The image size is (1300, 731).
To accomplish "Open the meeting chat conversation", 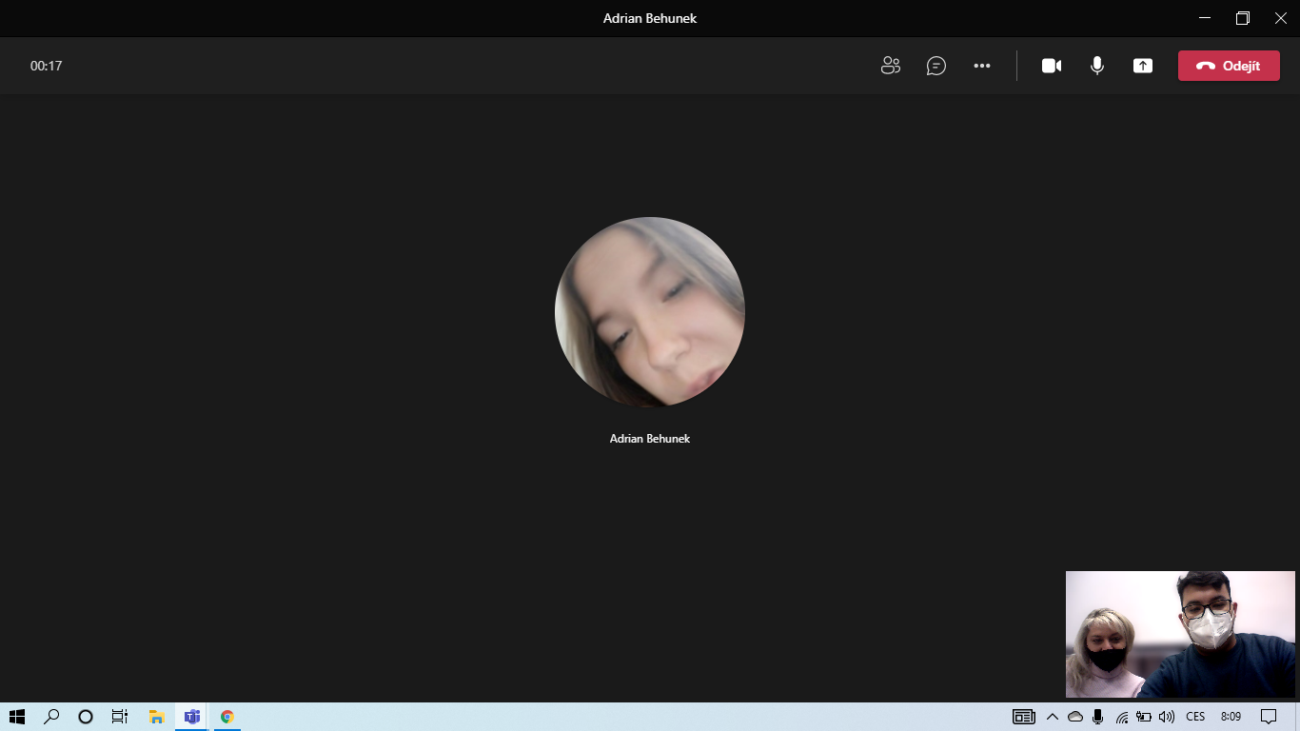I will click(936, 66).
